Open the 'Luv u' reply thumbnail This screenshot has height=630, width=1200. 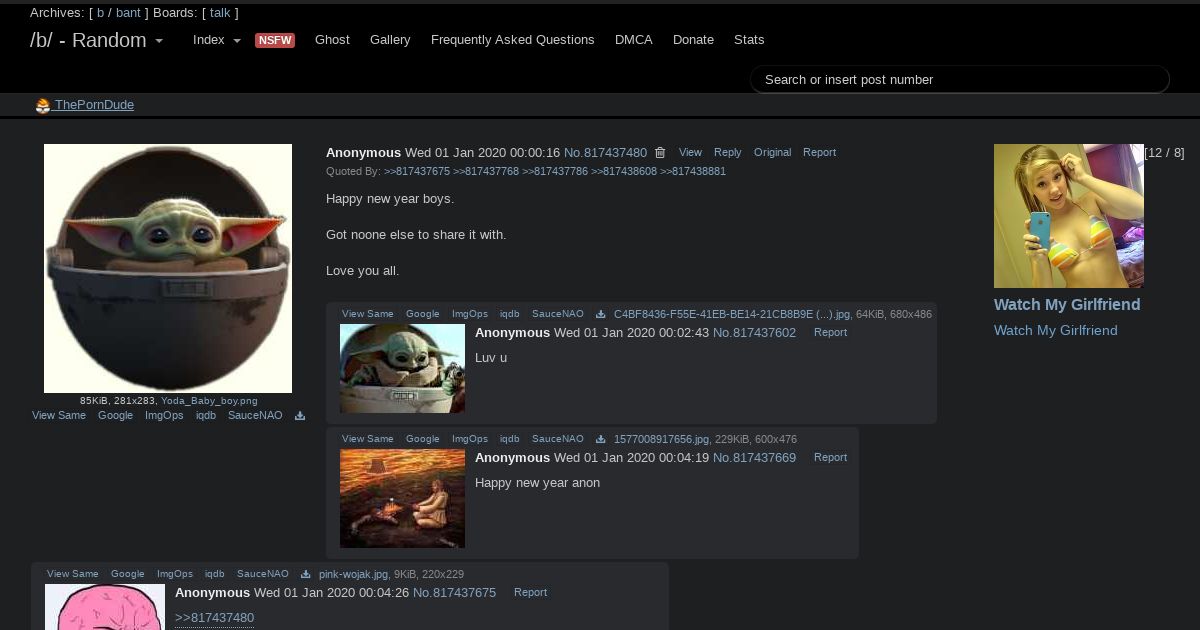pos(402,368)
